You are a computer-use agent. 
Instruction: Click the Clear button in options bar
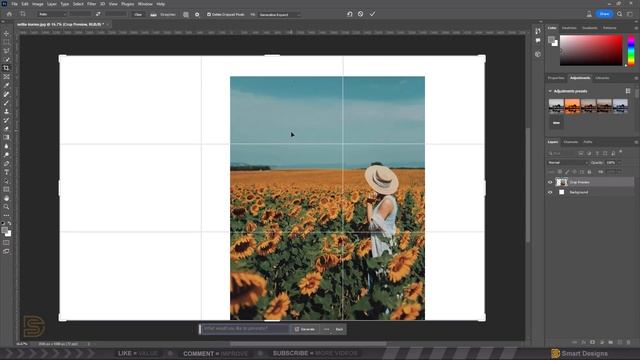[138, 14]
